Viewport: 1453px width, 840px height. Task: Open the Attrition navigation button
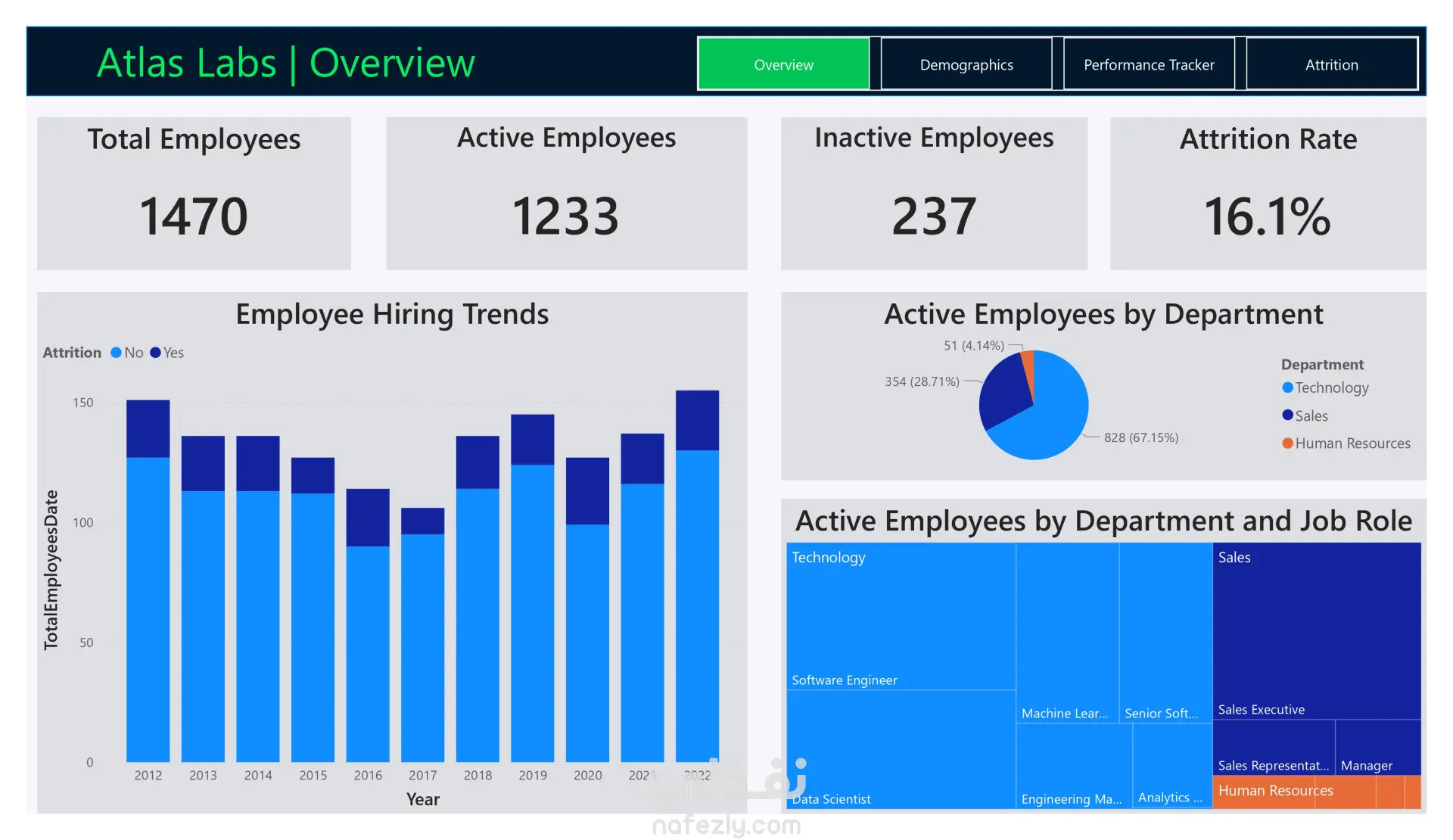click(x=1331, y=65)
